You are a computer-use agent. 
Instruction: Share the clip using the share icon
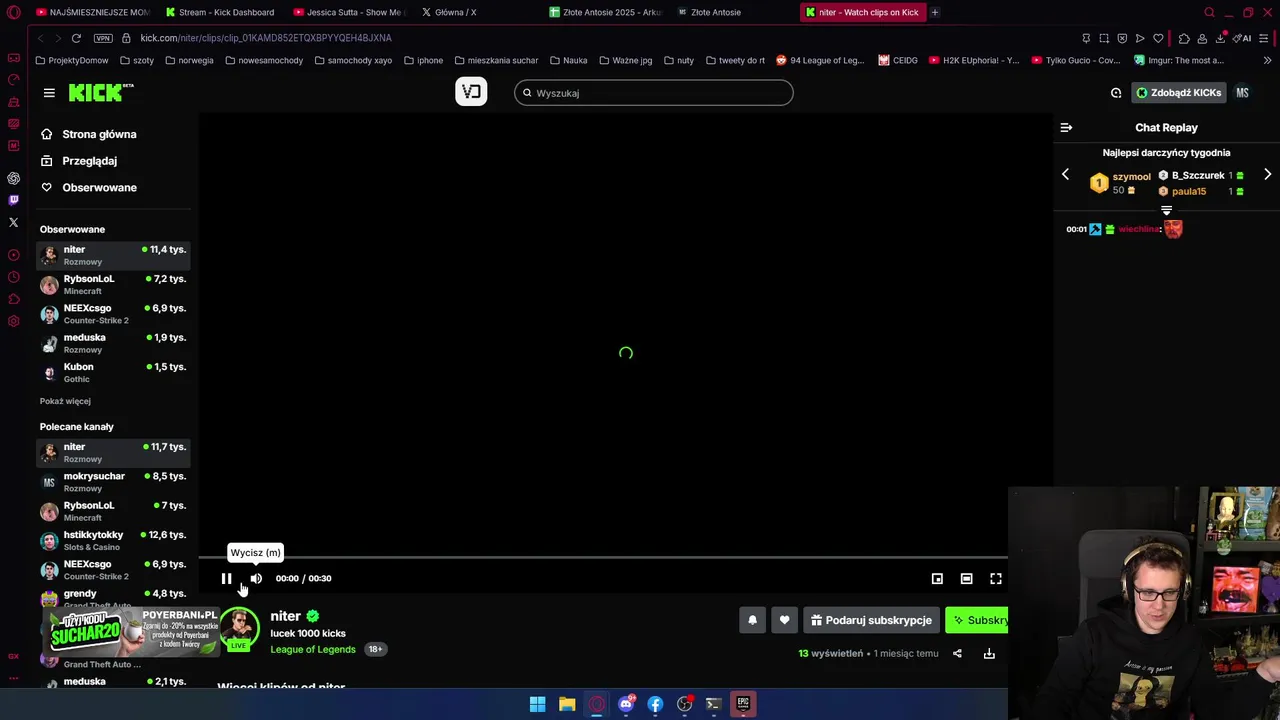(957, 653)
